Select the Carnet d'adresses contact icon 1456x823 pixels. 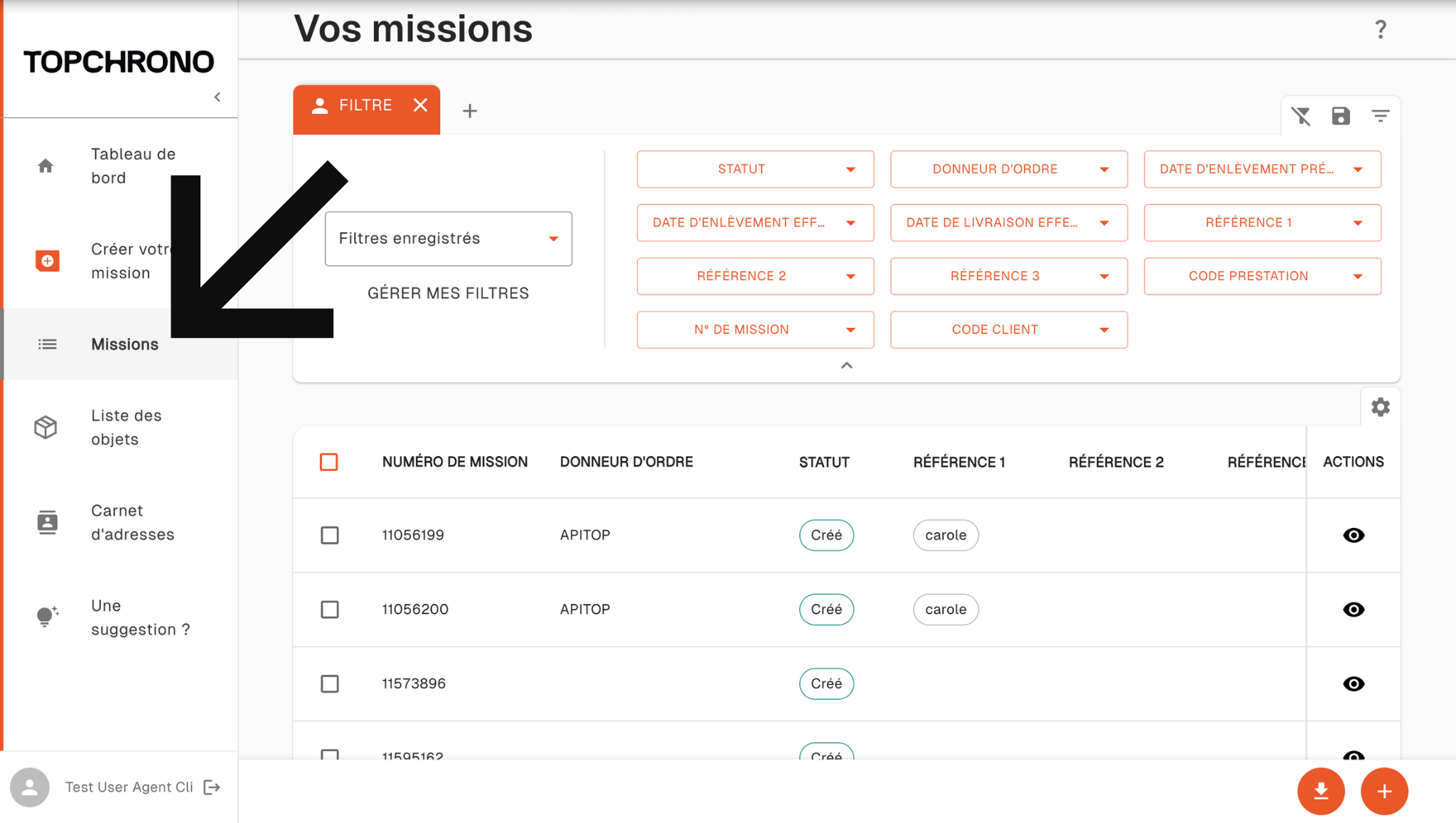pyautogui.click(x=45, y=522)
